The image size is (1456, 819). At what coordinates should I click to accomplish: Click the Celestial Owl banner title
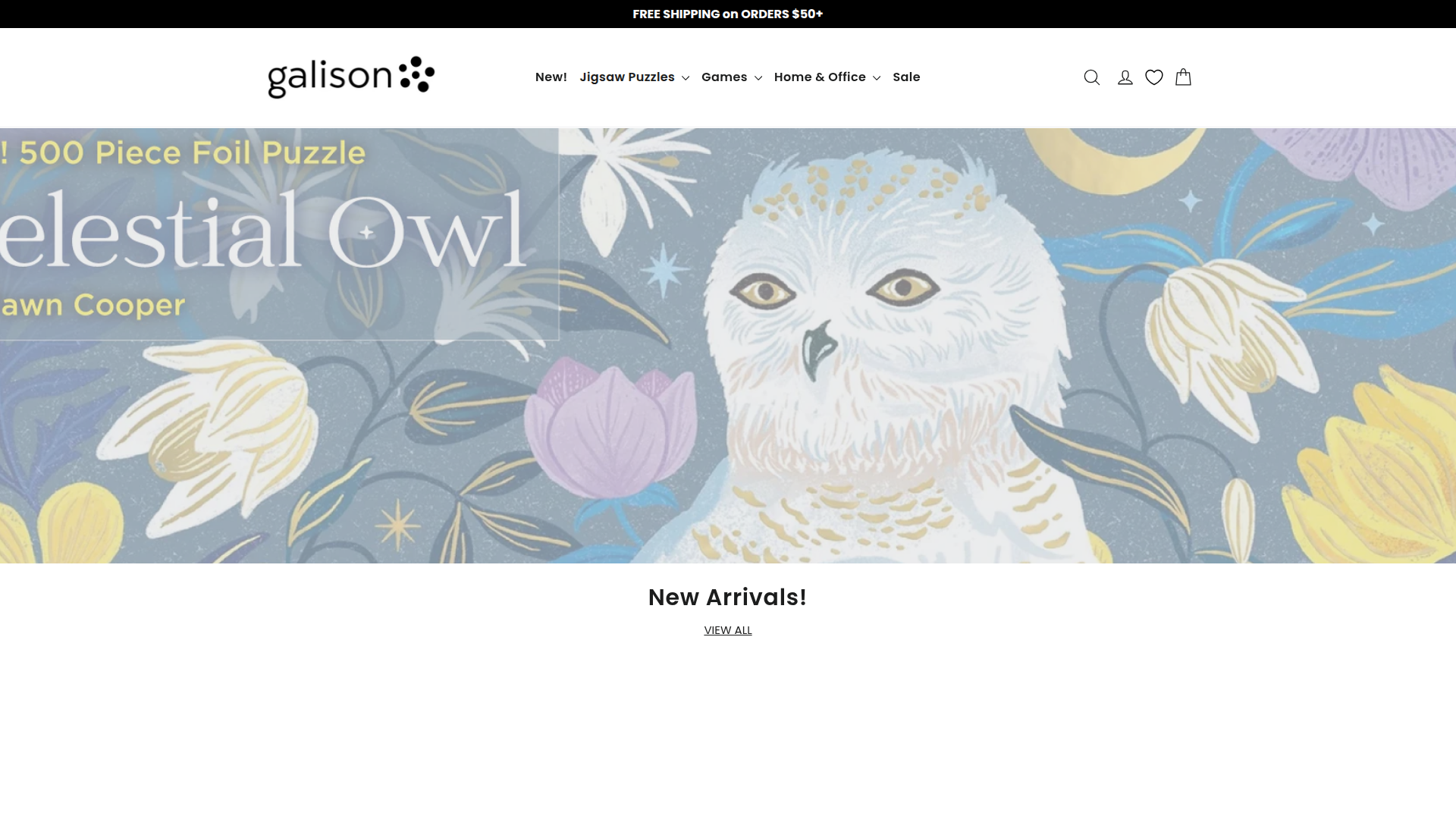262,230
